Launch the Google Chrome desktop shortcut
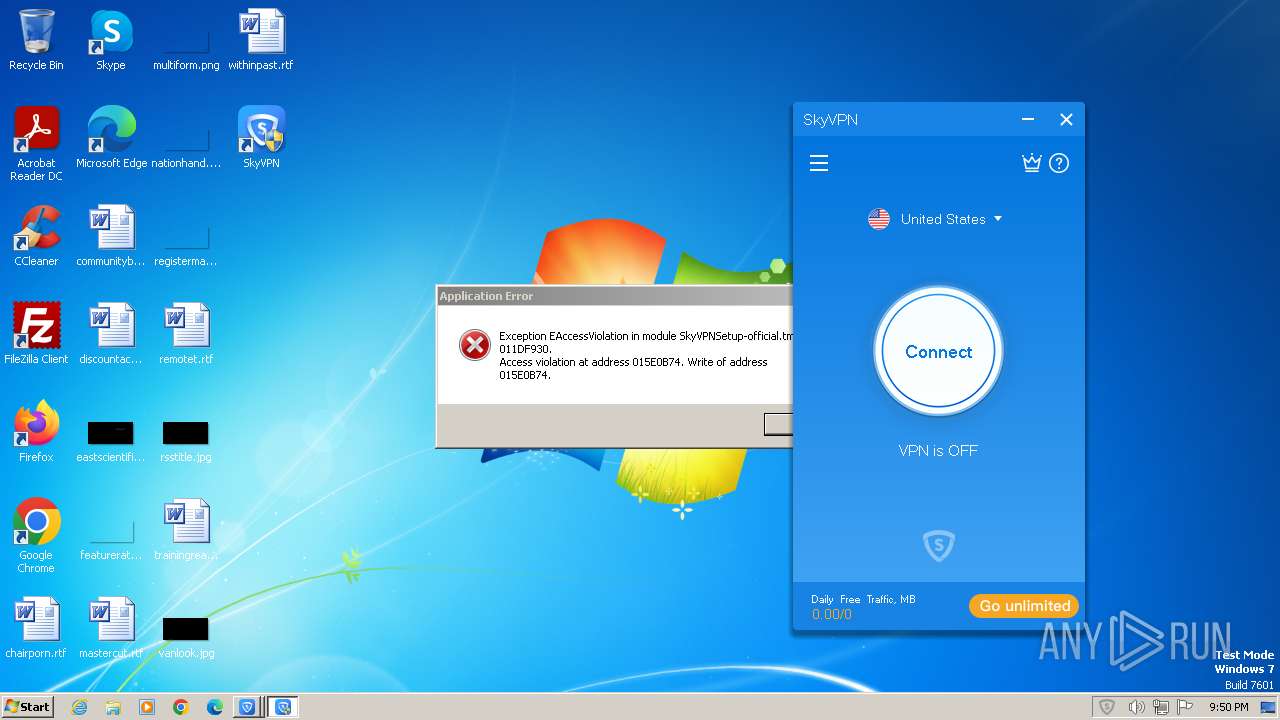The height and width of the screenshot is (720, 1280). point(36,536)
